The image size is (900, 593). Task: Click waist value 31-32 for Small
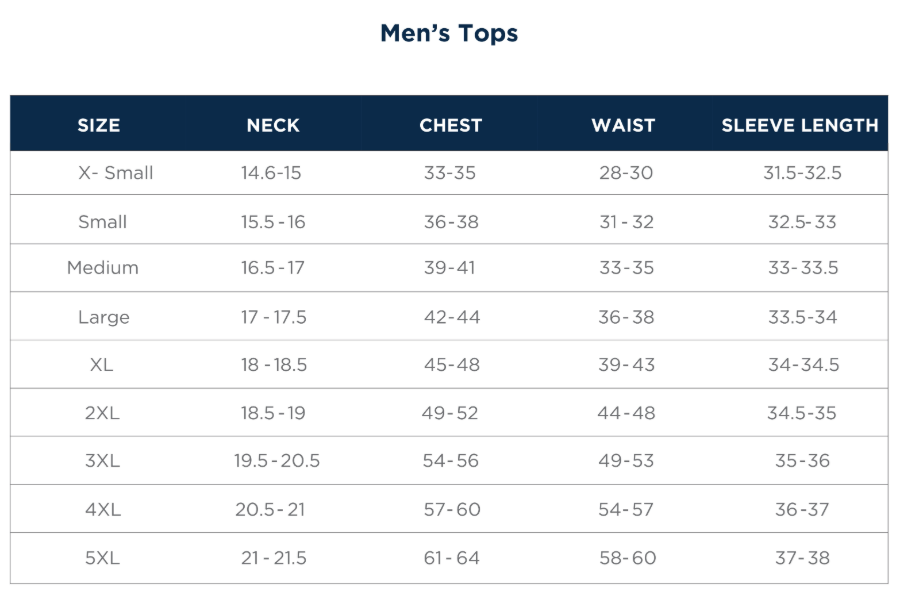coord(626,222)
